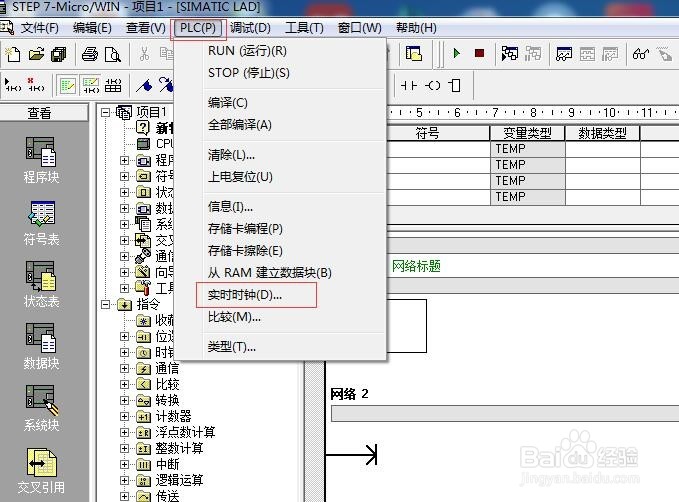The height and width of the screenshot is (502, 679).
Task: Expand the 整数计算 instruction folder
Action: point(124,449)
